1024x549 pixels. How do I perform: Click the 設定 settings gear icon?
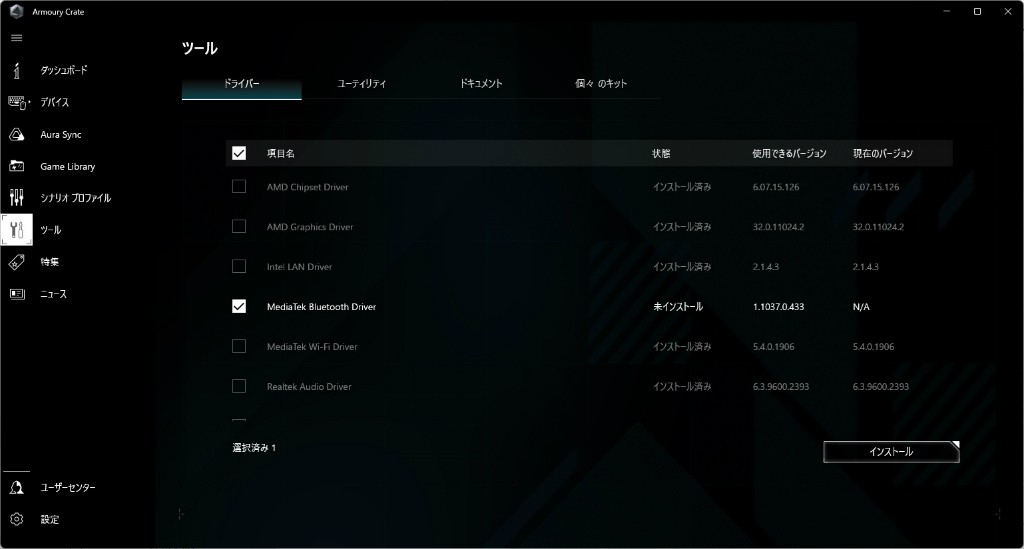[x=16, y=519]
